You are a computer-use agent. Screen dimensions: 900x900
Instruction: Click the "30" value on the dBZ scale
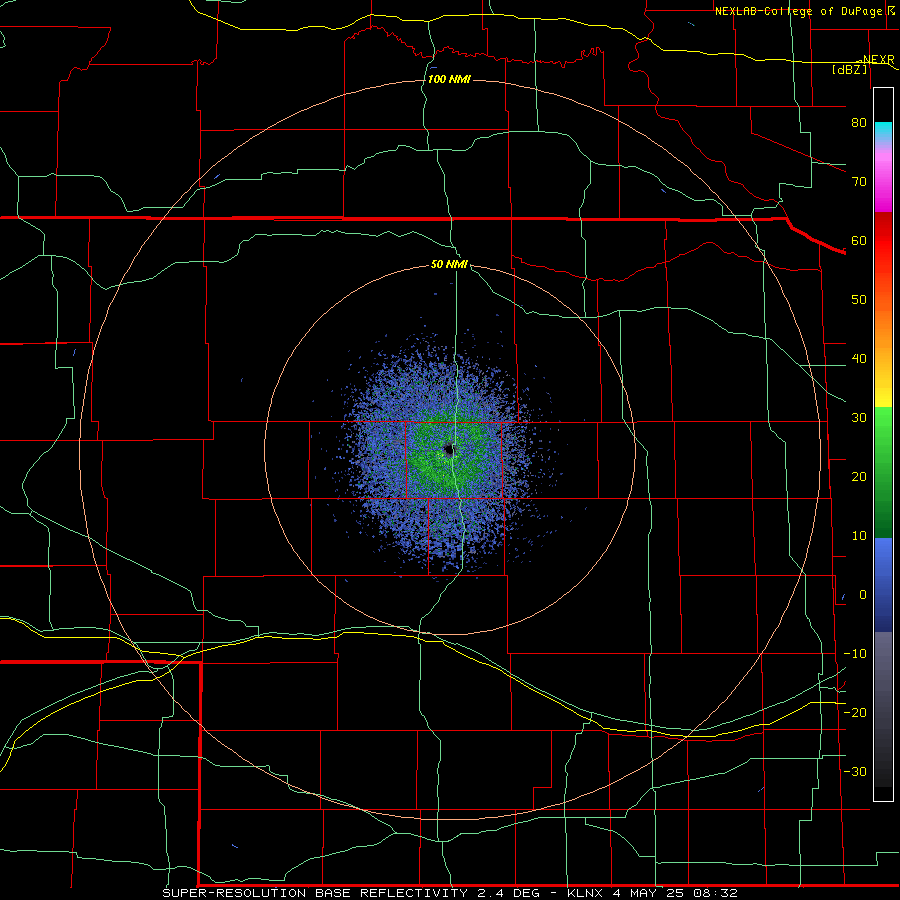point(859,417)
